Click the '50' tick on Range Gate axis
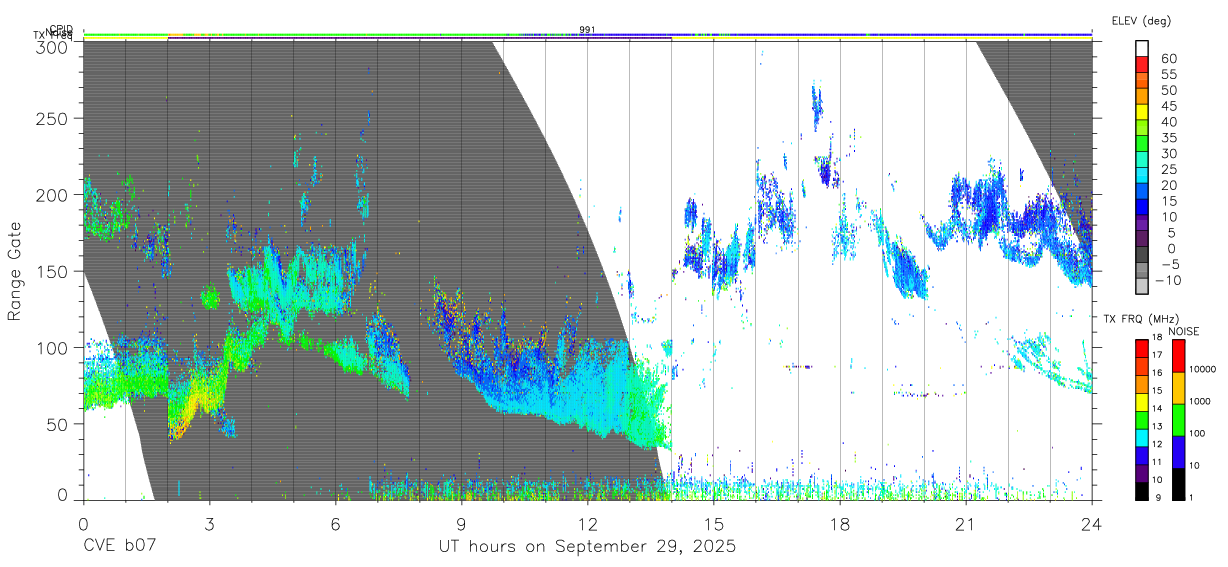The width and height of the screenshot is (1228, 567). [59, 423]
